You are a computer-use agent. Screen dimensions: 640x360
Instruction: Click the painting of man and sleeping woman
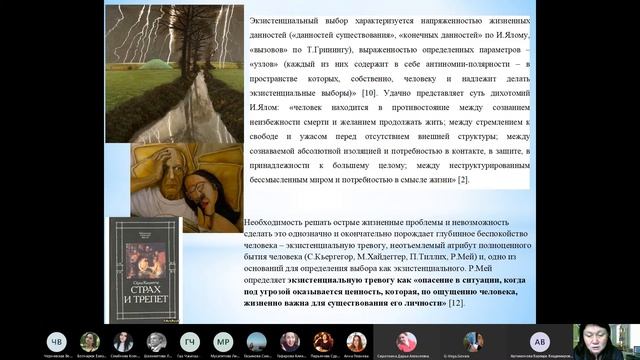click(187, 188)
